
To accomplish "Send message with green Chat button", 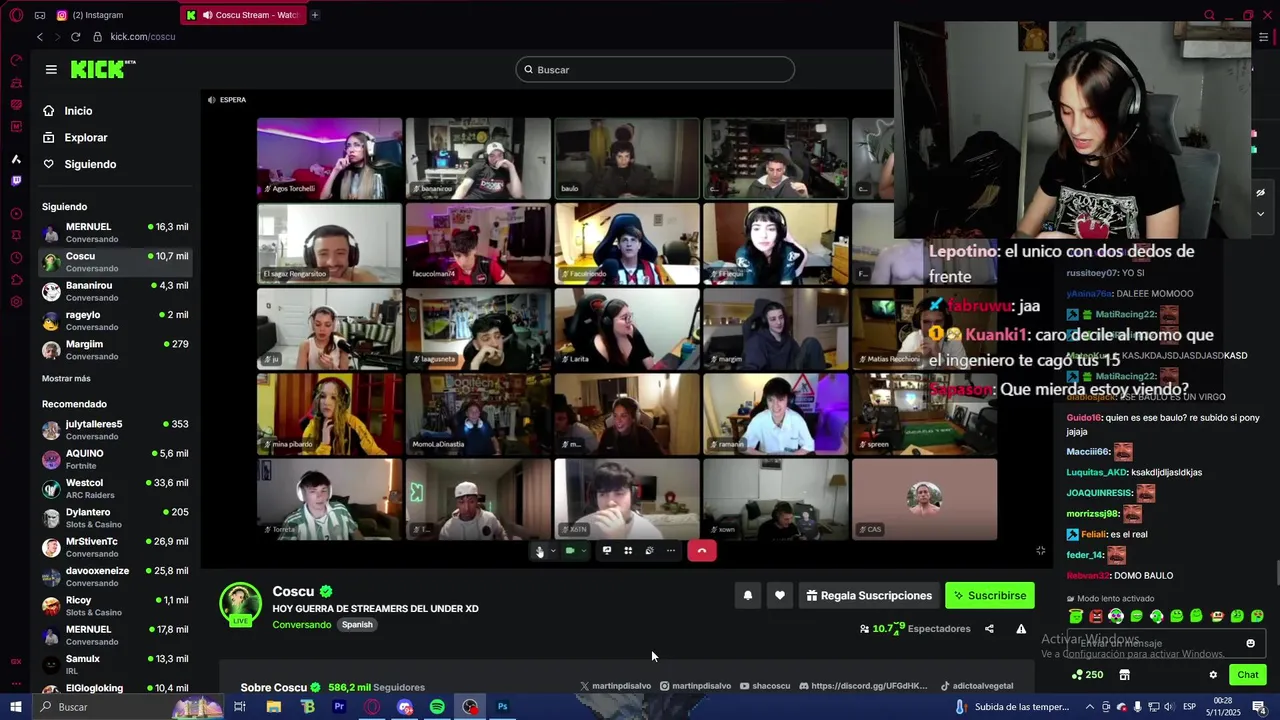I will point(1248,675).
